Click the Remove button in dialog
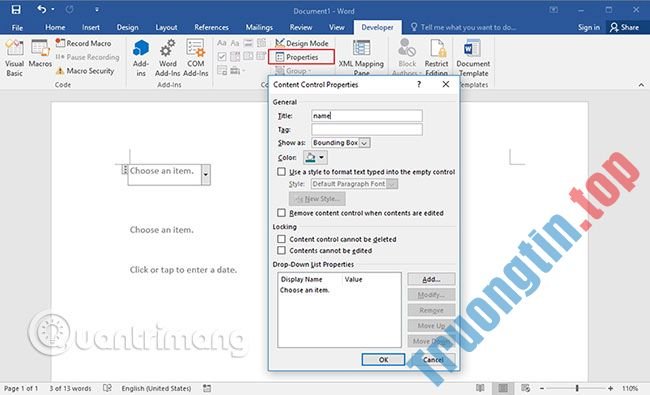 [431, 310]
